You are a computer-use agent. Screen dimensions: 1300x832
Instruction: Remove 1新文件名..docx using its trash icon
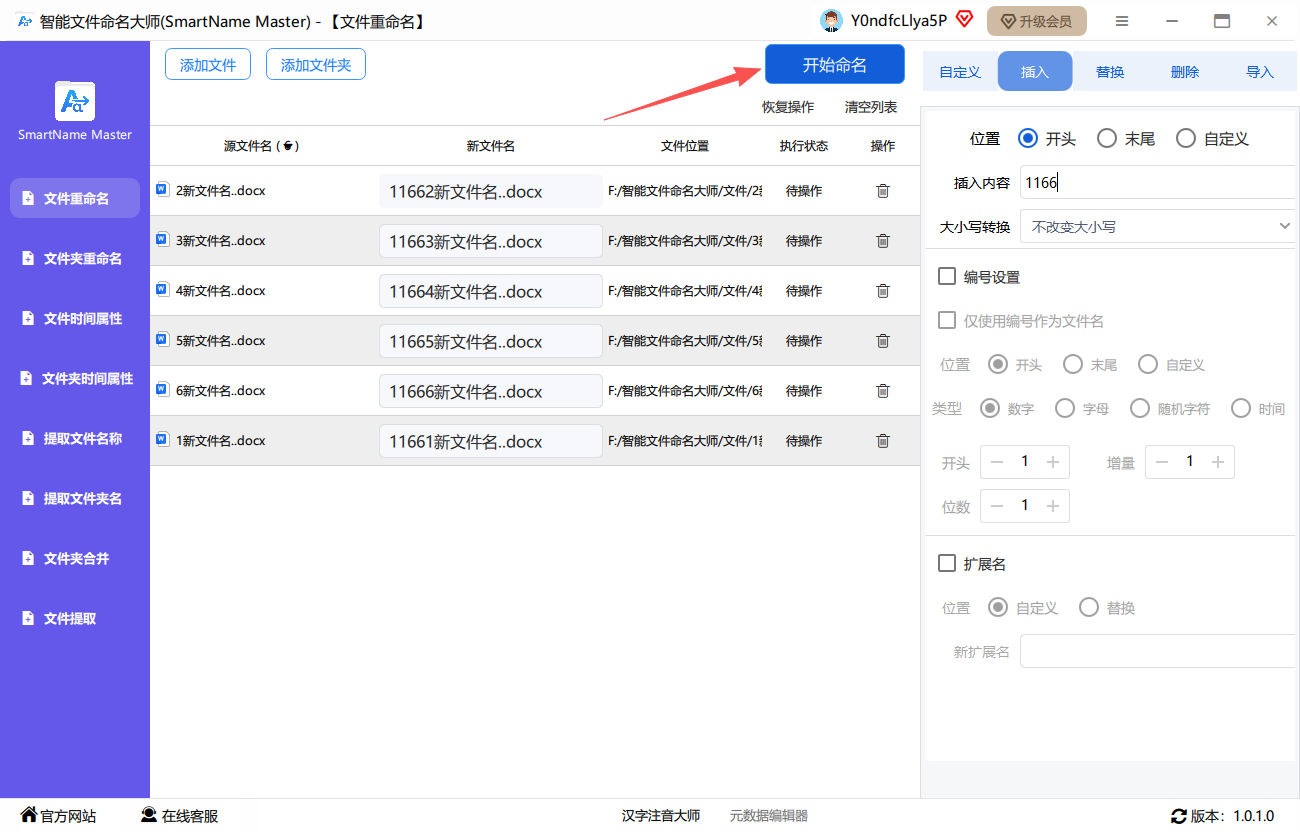(x=882, y=441)
